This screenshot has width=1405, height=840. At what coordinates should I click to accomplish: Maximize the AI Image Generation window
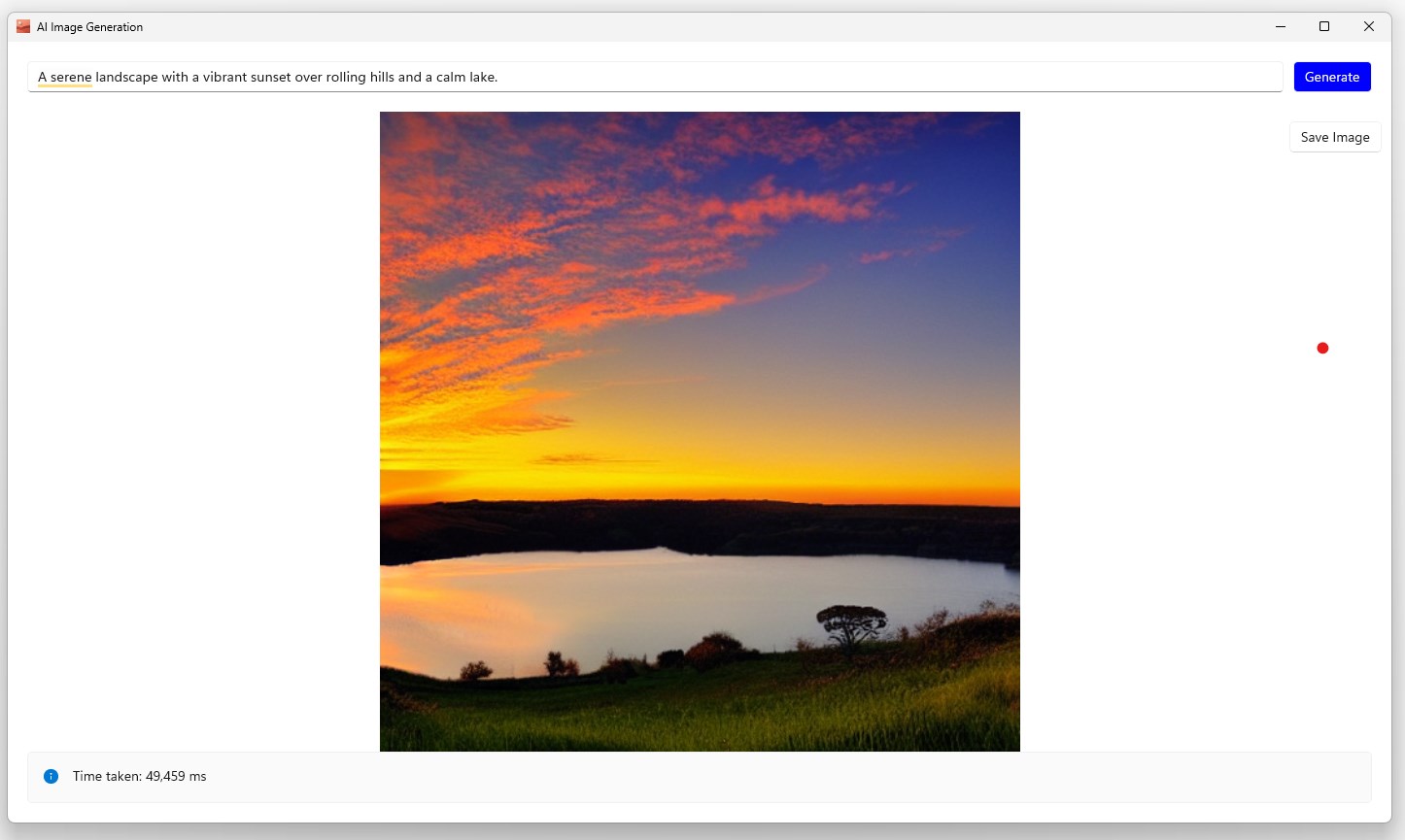1323,26
